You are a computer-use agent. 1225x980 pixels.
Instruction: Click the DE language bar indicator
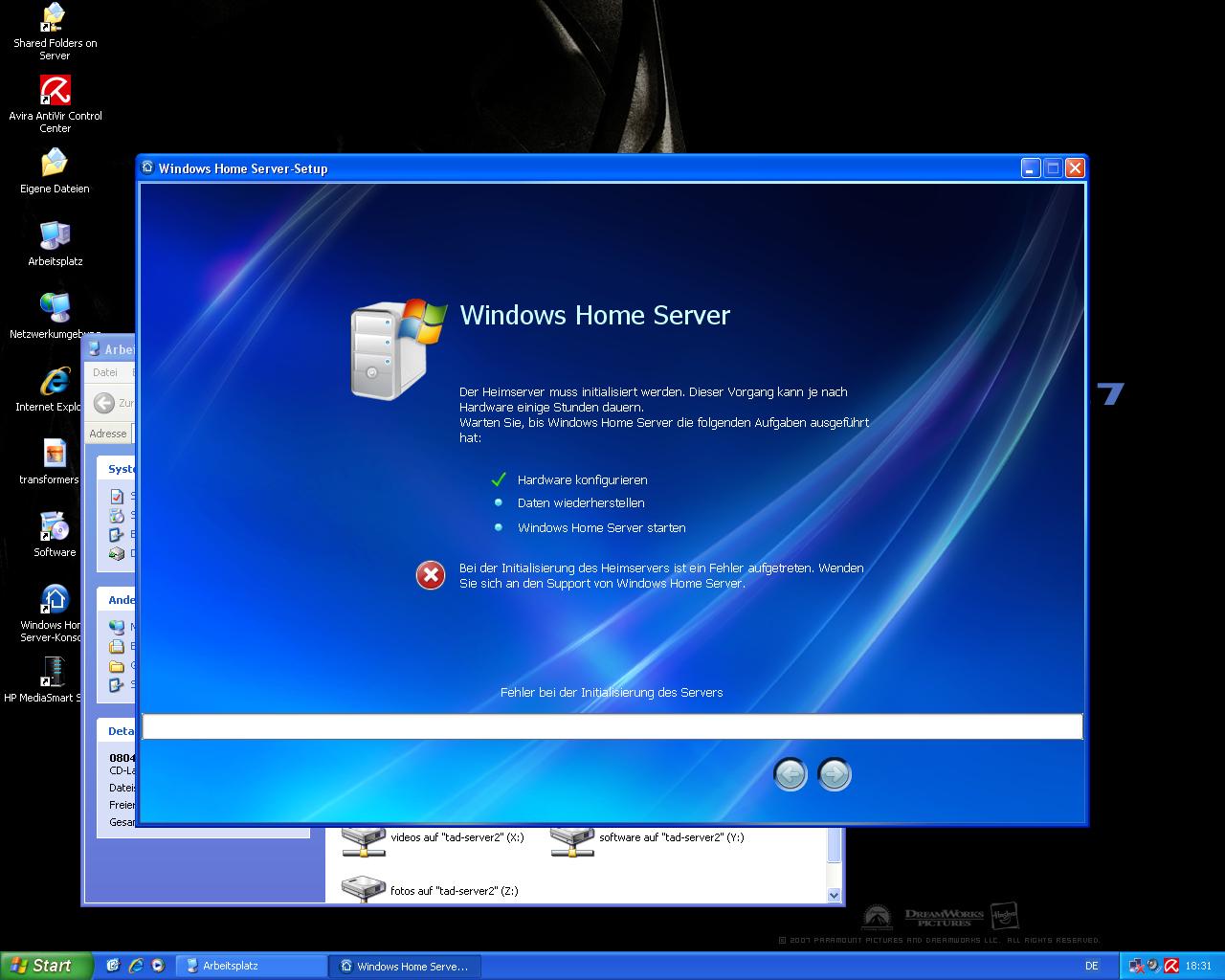pos(1092,967)
